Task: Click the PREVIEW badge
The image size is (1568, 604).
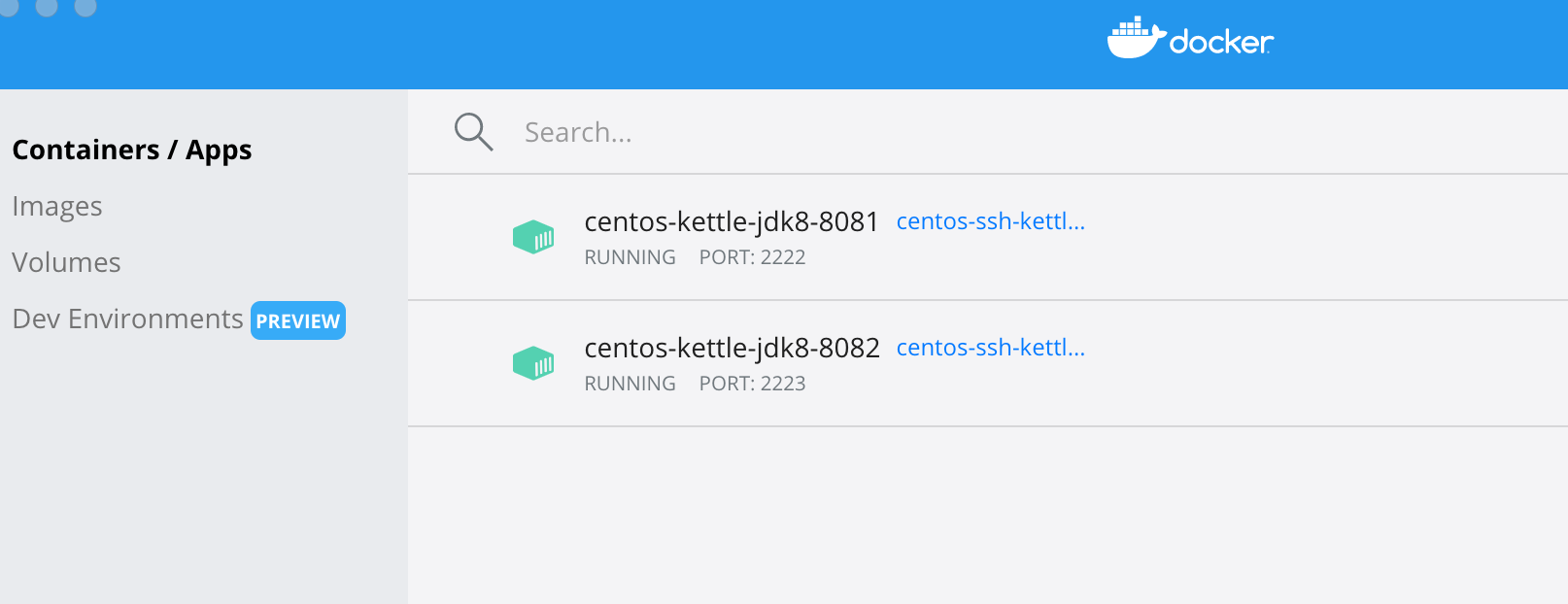Action: point(298,321)
